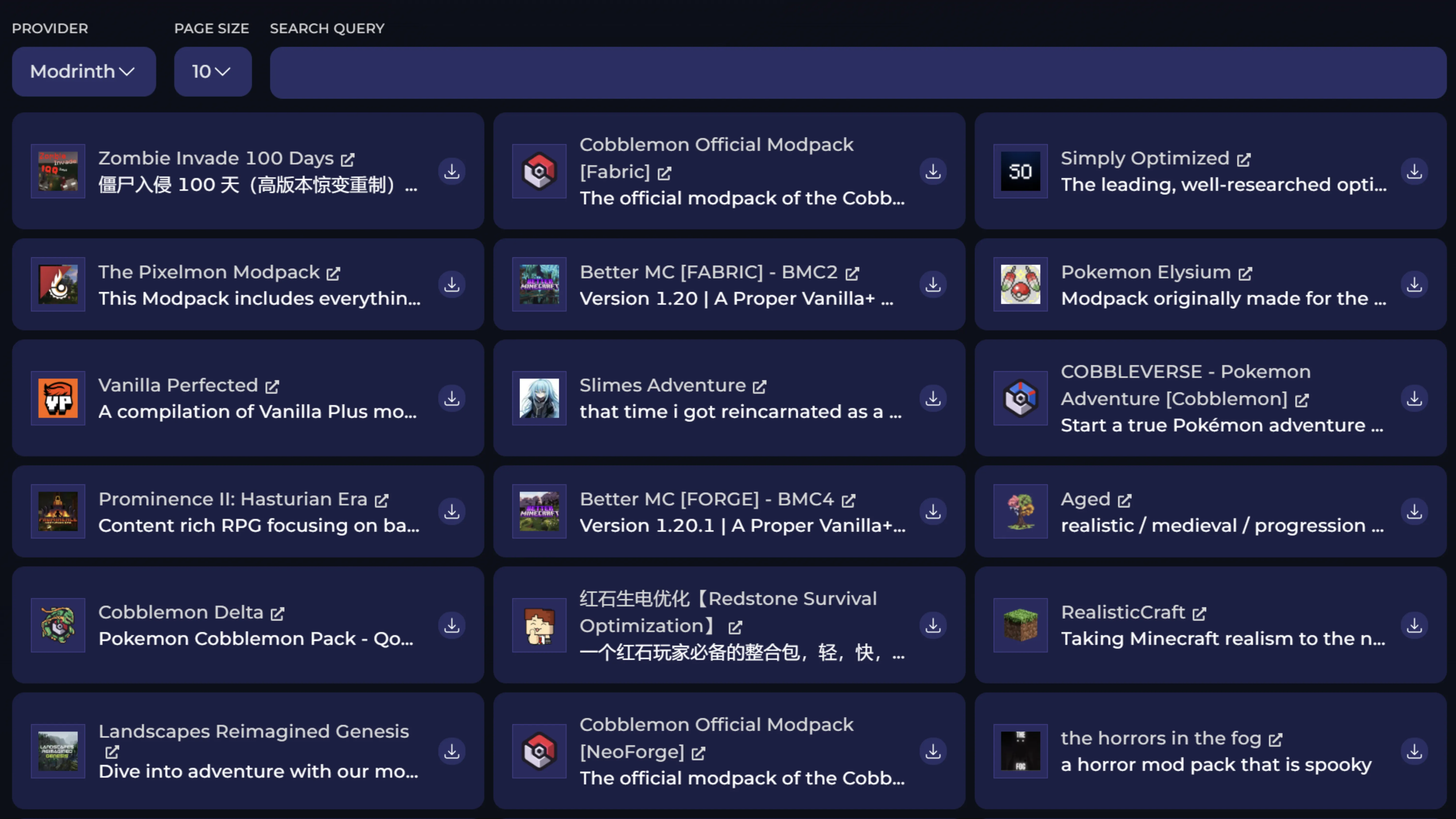Download the Aged modpack

click(1415, 512)
